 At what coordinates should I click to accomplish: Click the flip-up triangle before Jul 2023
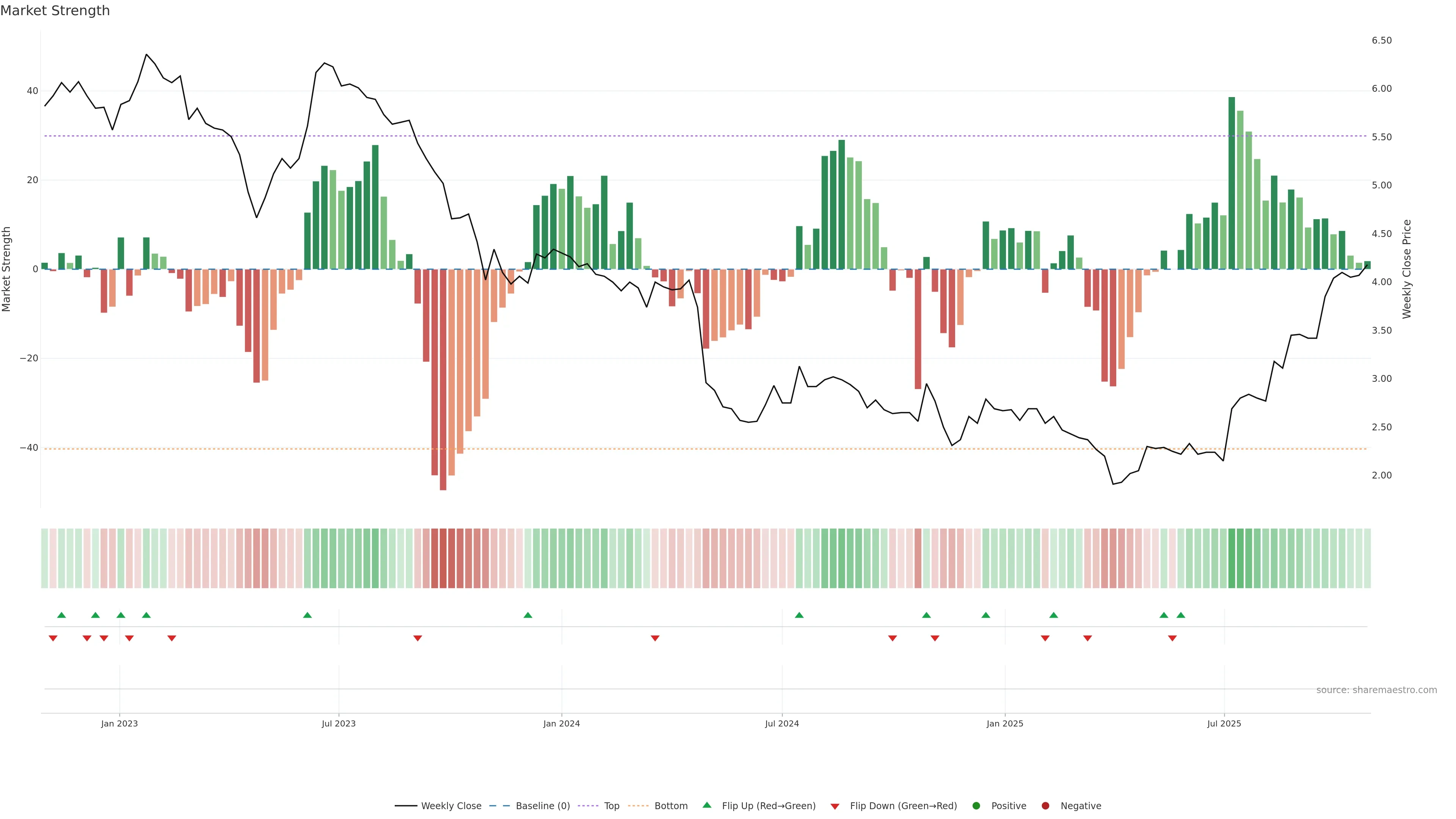coord(308,615)
